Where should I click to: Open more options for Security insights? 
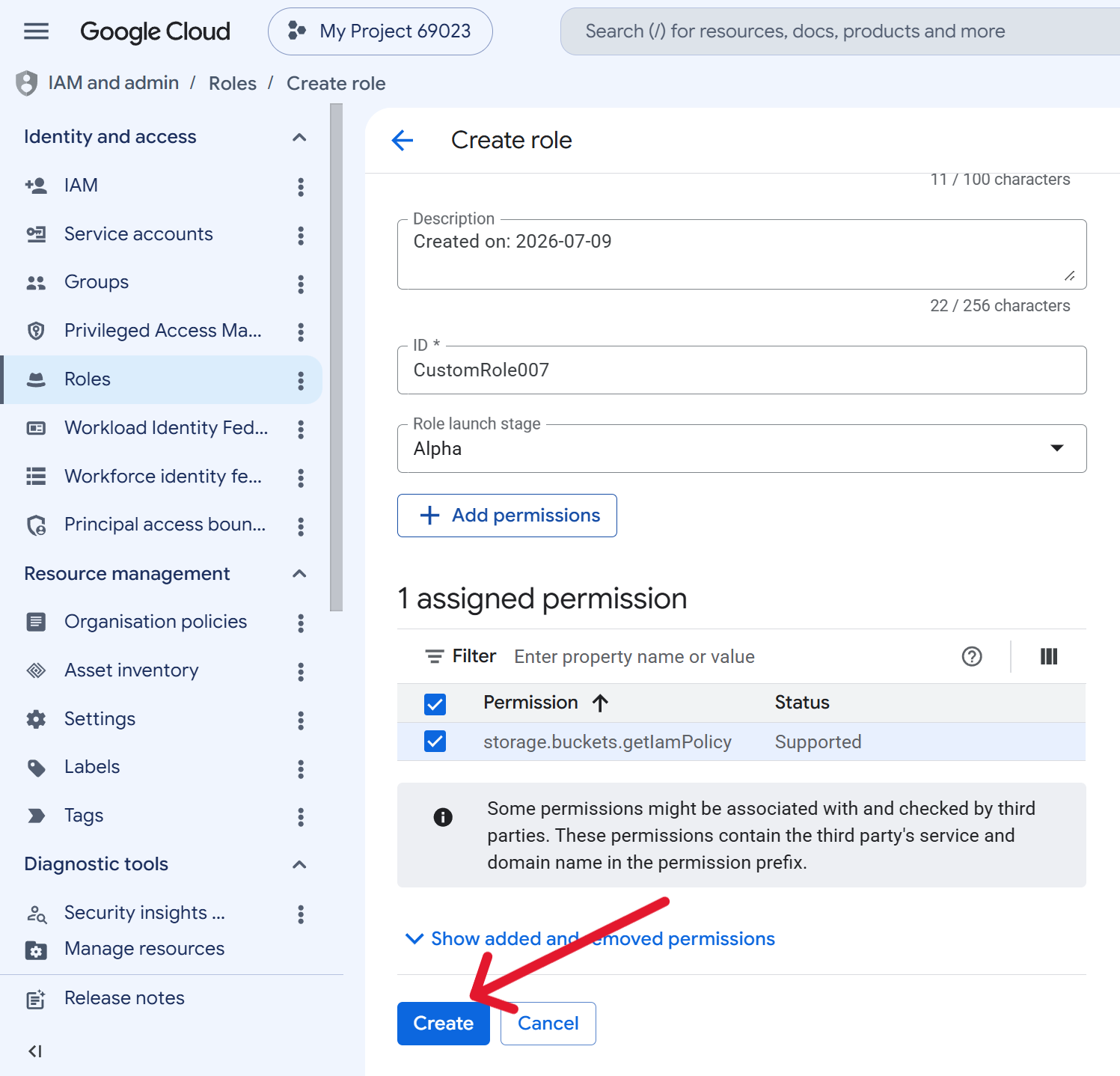[x=301, y=914]
